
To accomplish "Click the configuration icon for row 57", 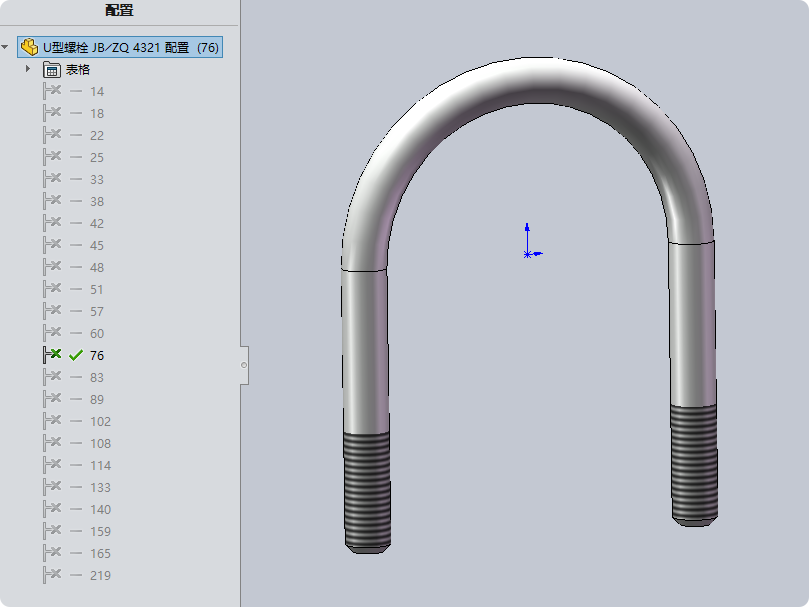I will (52, 311).
